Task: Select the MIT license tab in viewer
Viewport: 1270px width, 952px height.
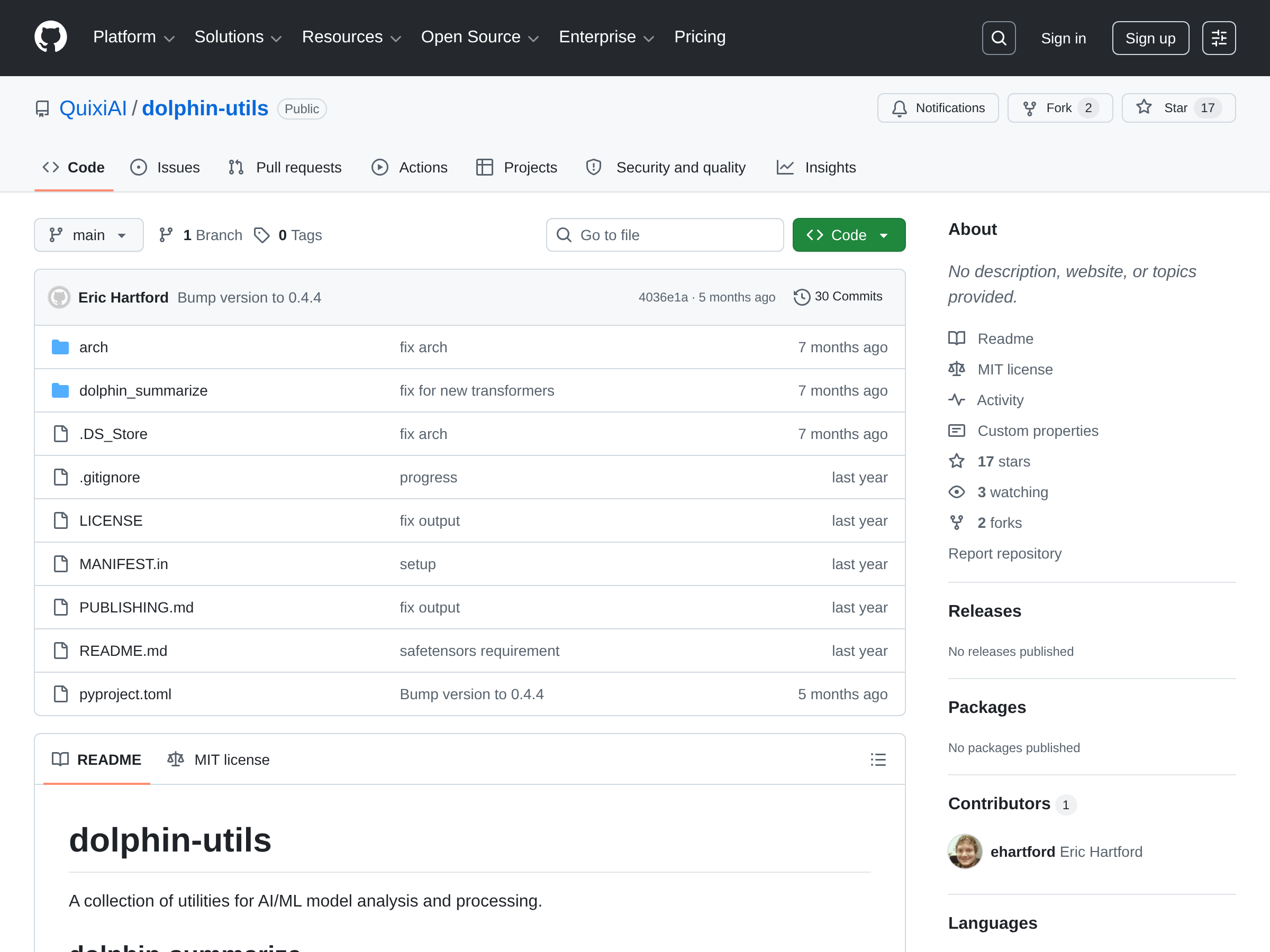Action: (219, 760)
